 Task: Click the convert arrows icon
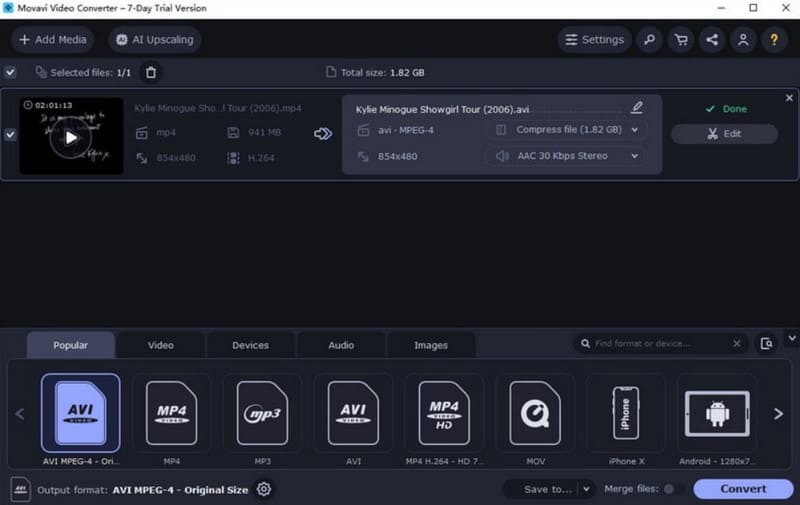322,134
